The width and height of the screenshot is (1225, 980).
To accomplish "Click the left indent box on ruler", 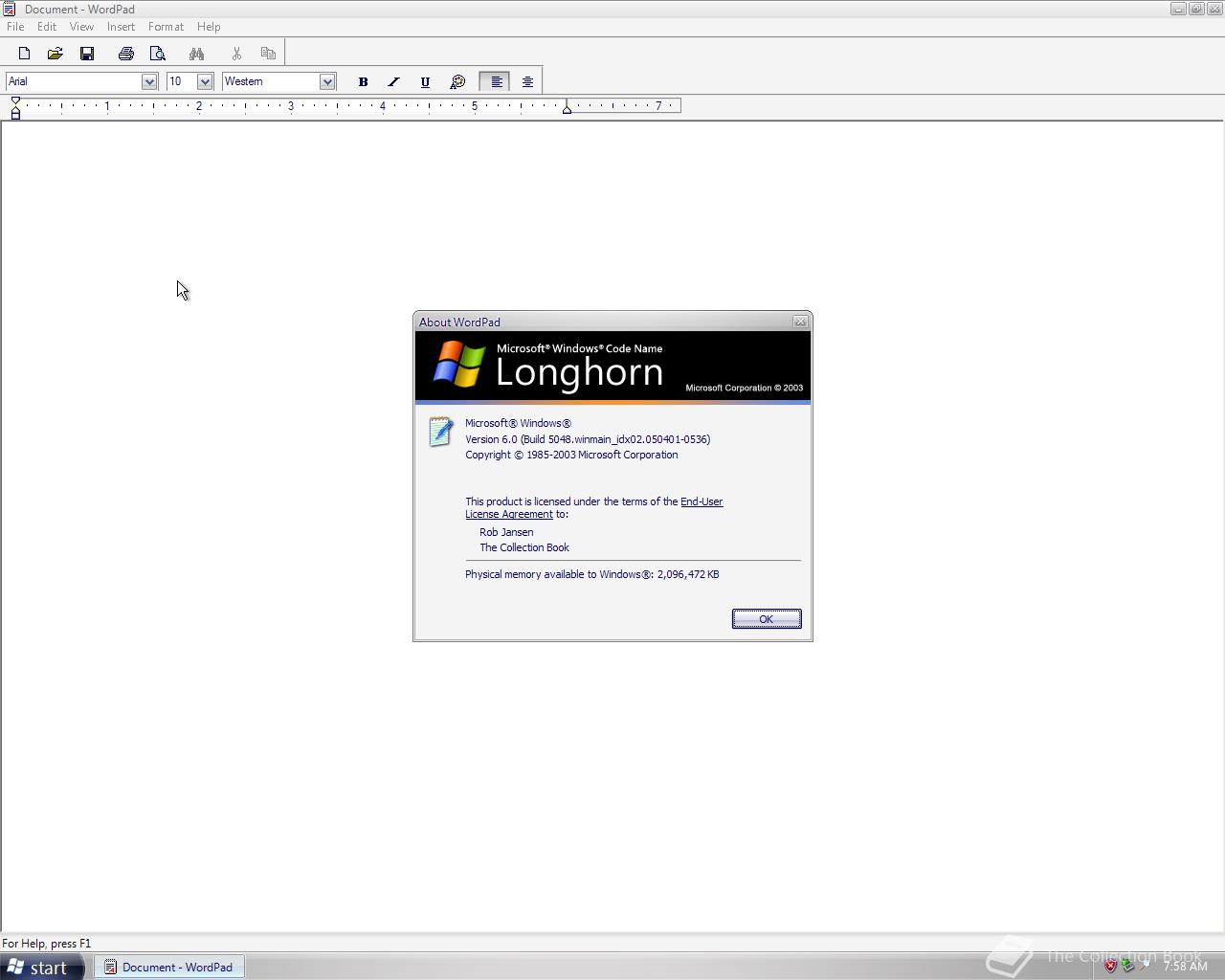I will (x=15, y=116).
